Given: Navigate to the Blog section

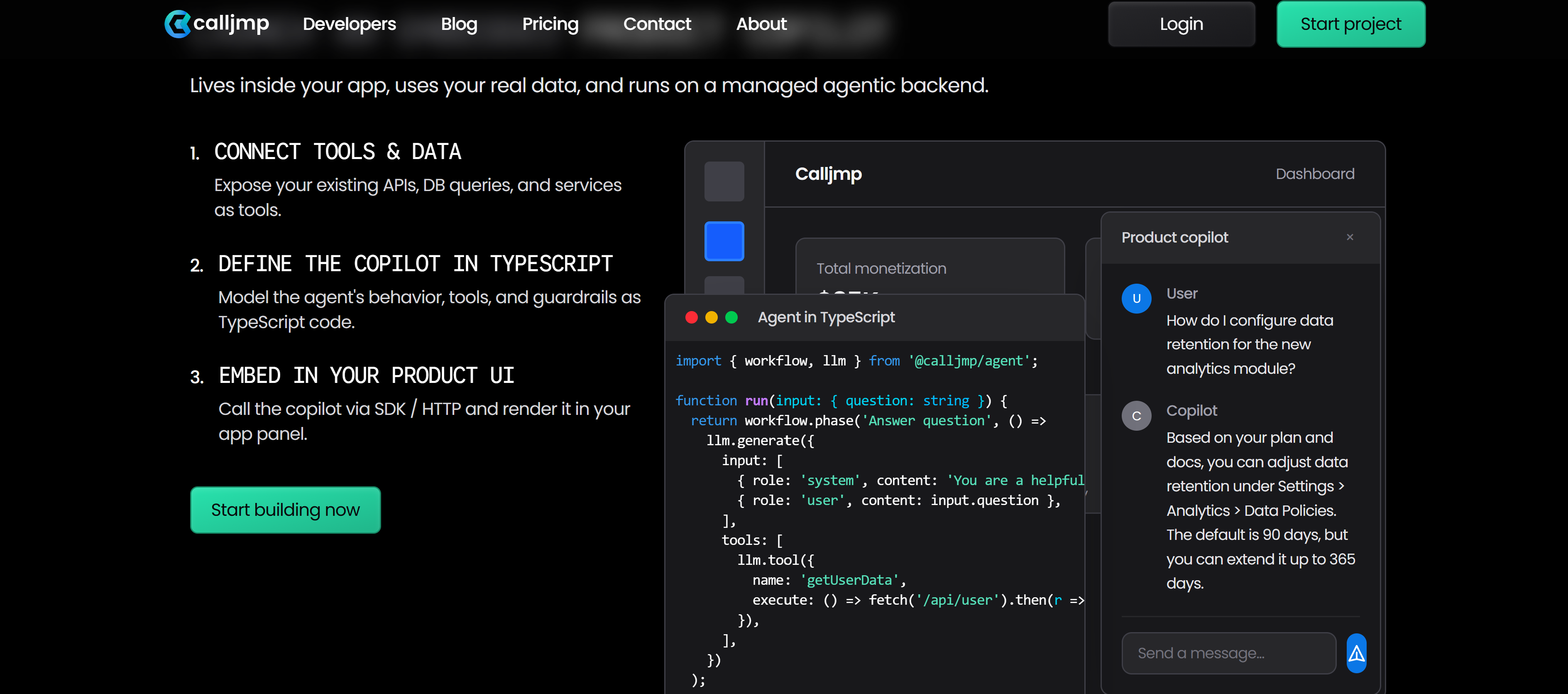Looking at the screenshot, I should 459,24.
